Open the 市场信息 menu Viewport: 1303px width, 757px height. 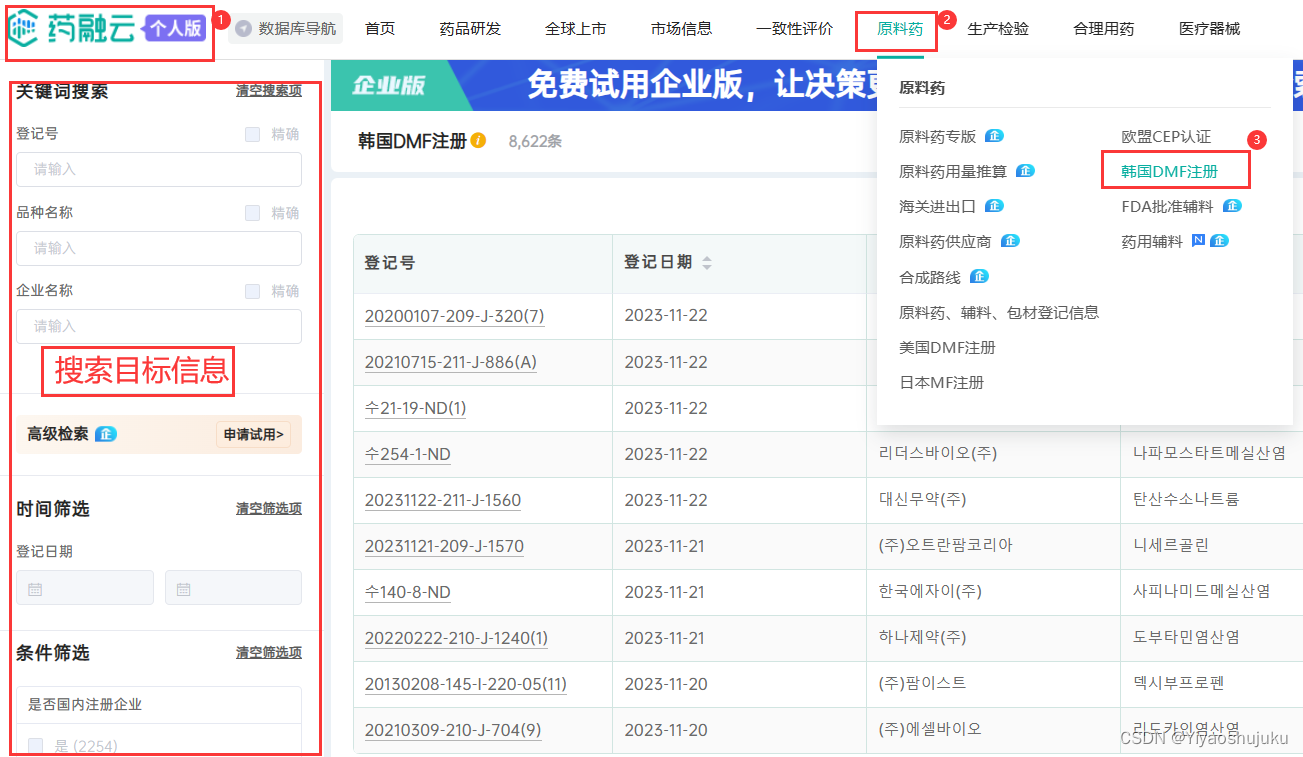(682, 29)
